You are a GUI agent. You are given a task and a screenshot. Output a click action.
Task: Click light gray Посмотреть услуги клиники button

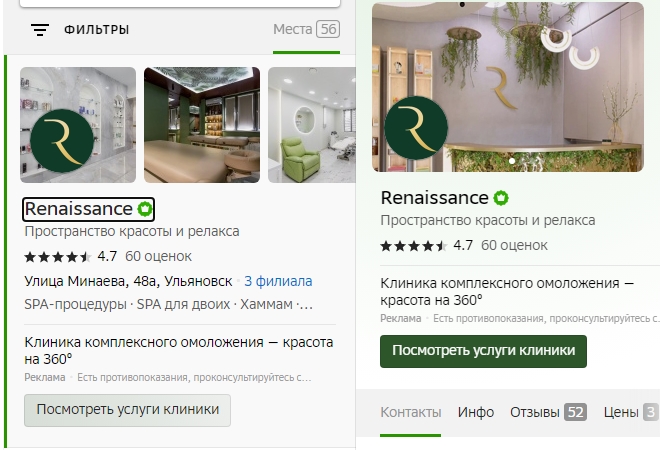[x=127, y=410]
